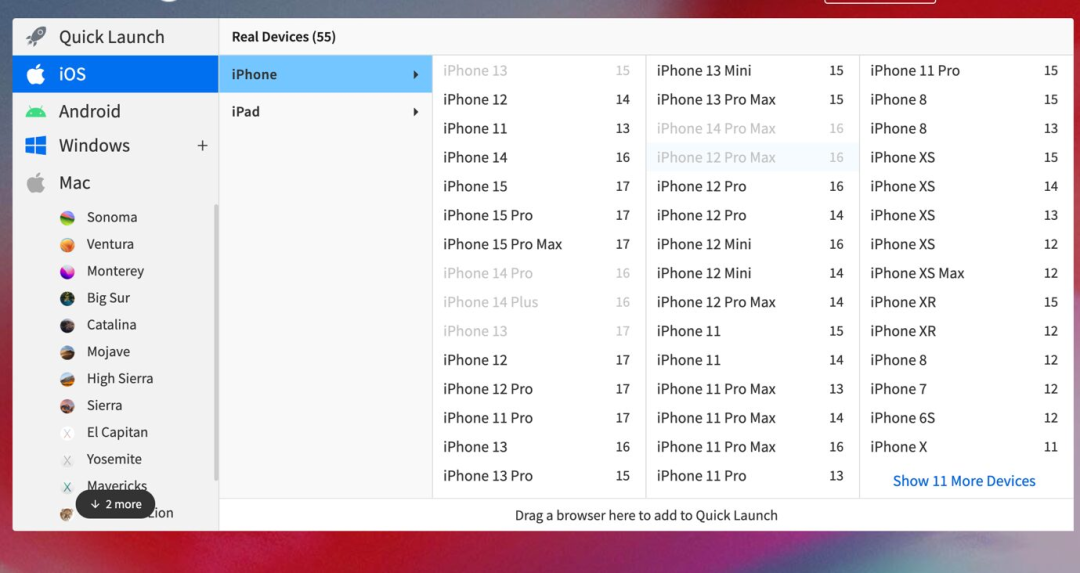
Task: Select iPhone 15 Pro Max iOS 17
Action: pos(538,244)
